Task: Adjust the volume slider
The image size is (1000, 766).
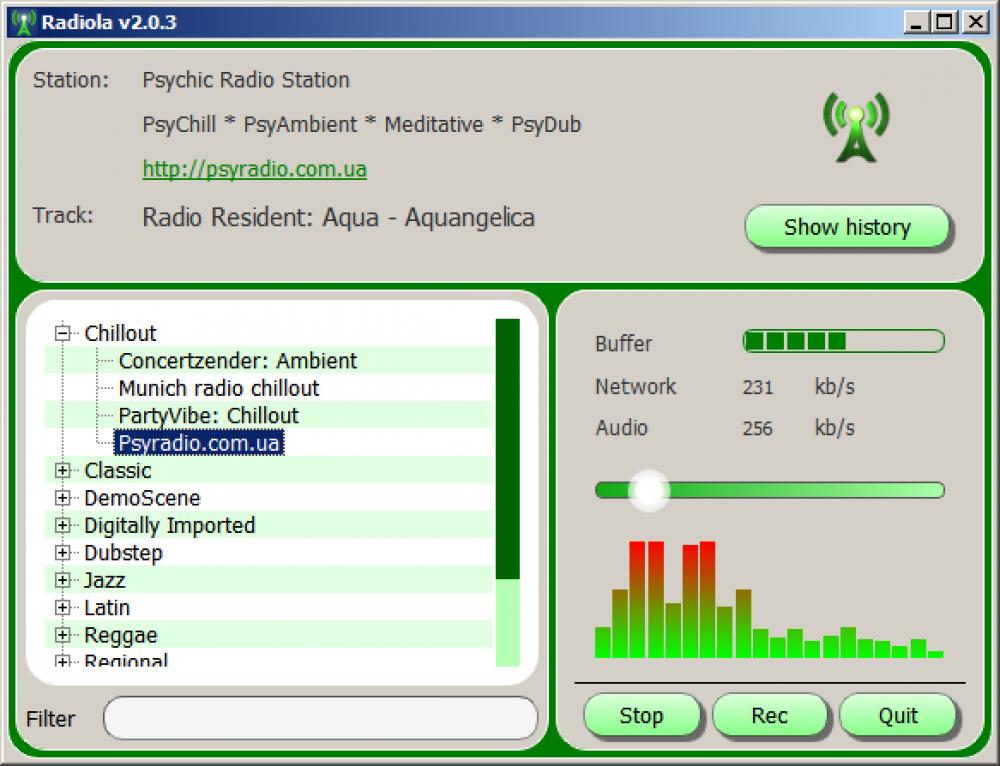Action: [650, 490]
